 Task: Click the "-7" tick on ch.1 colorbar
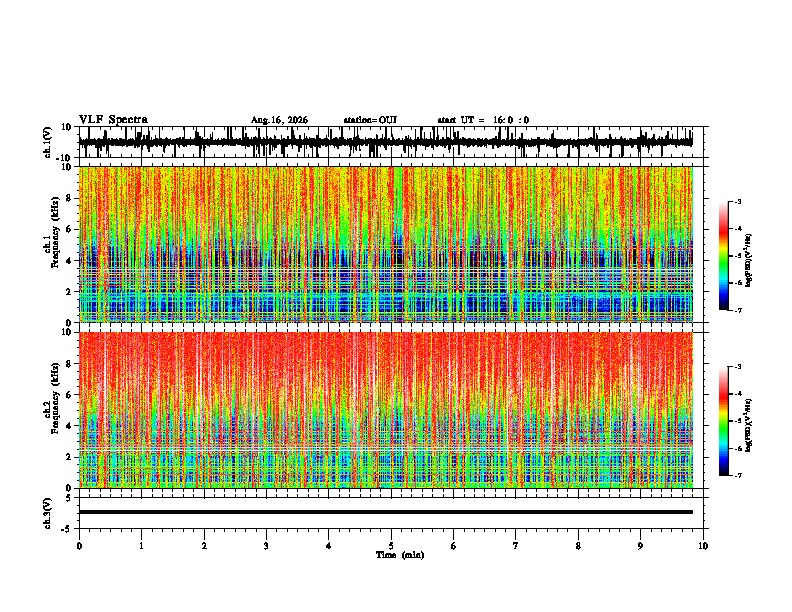click(x=737, y=310)
